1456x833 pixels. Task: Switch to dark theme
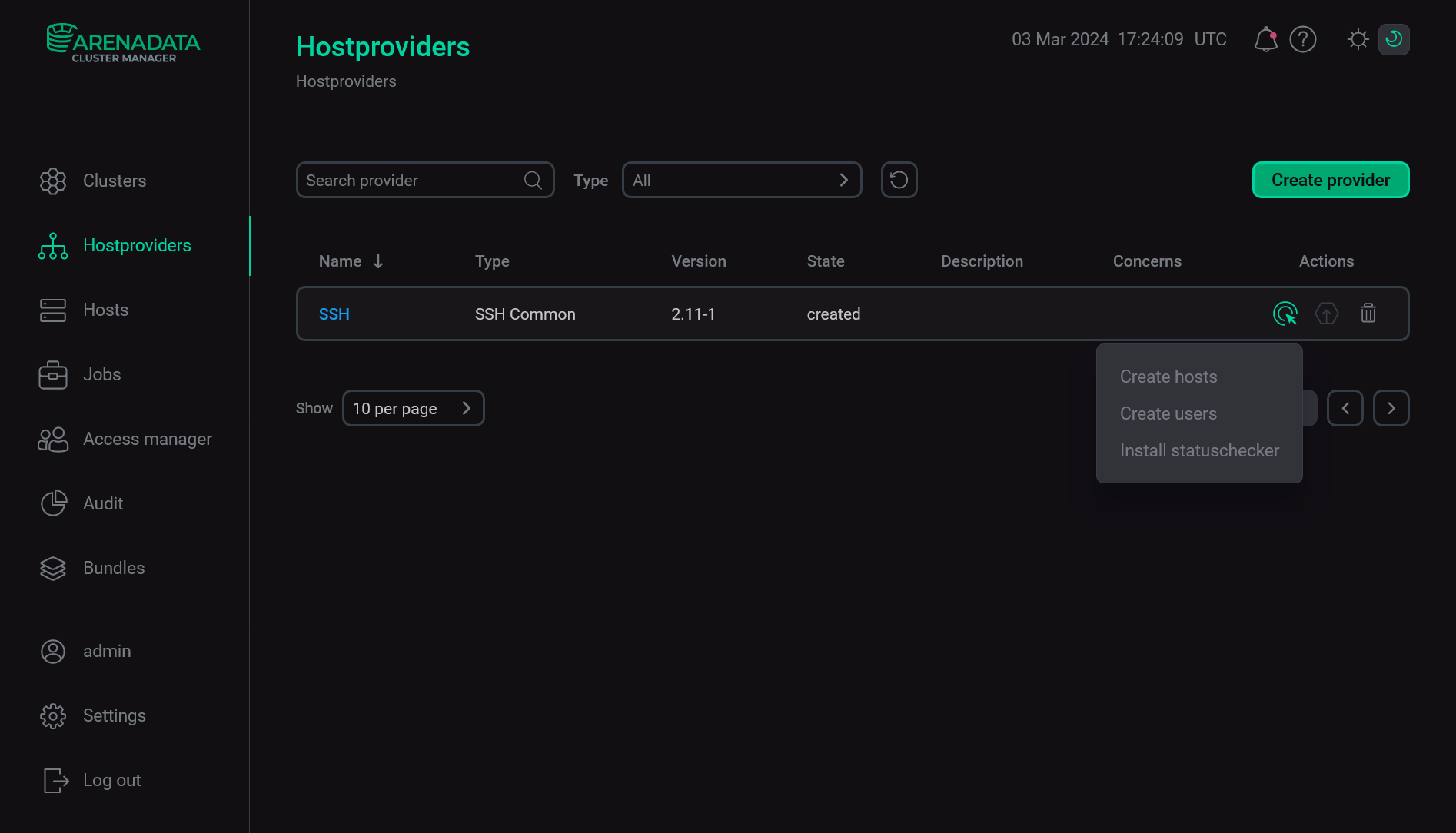[x=1394, y=39]
